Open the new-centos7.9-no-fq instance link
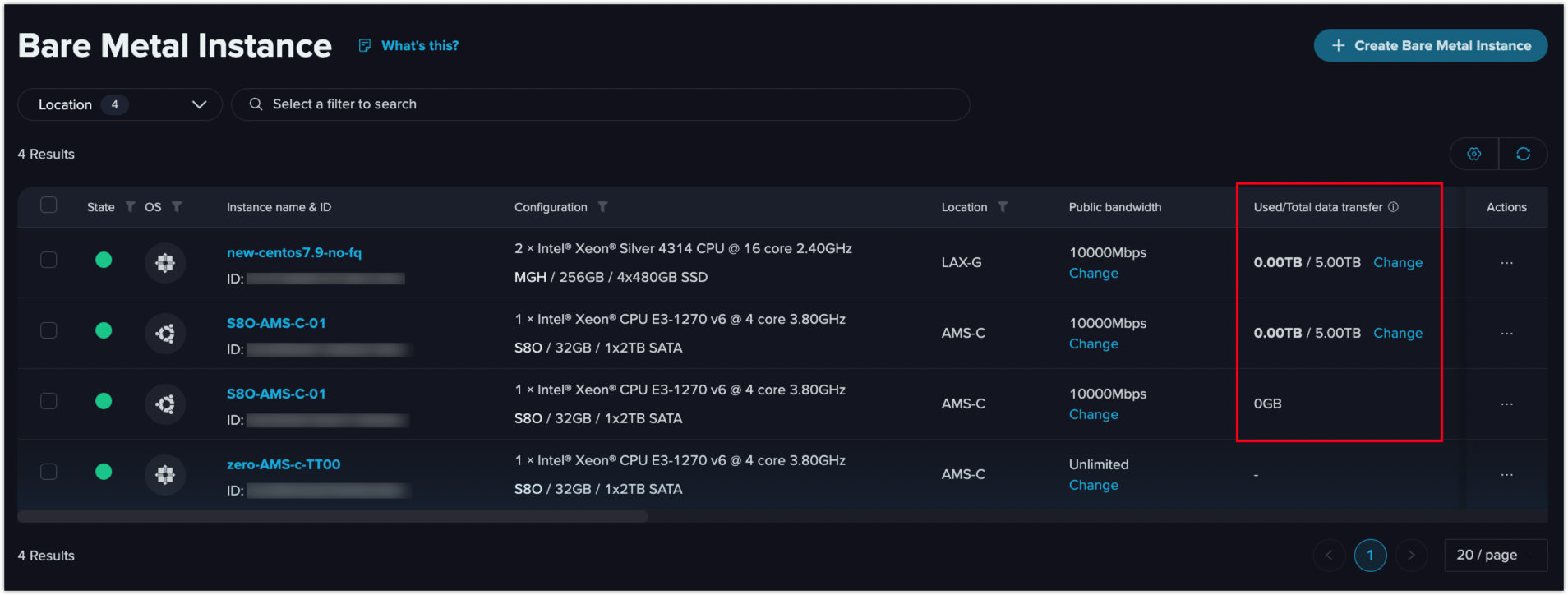The width and height of the screenshot is (1568, 595). pyautogui.click(x=293, y=252)
